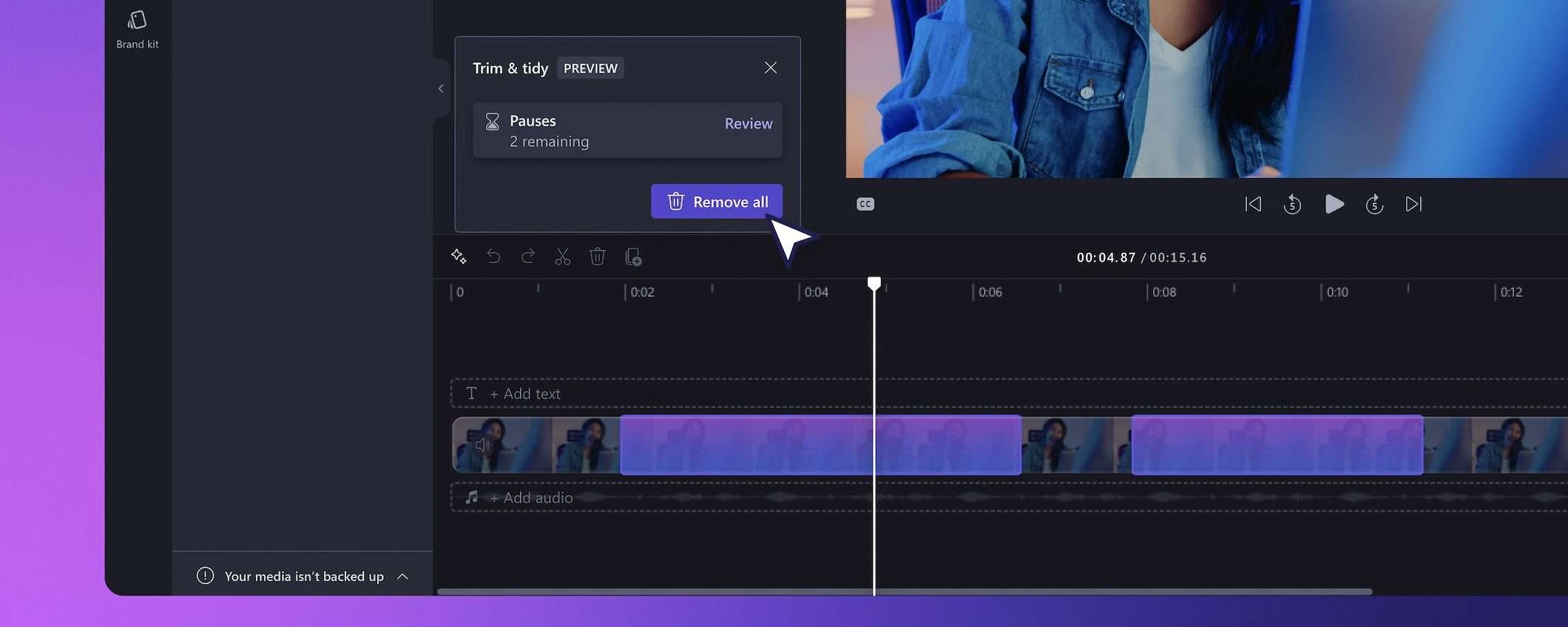
Task: Open the Brand kit panel
Action: tap(138, 29)
